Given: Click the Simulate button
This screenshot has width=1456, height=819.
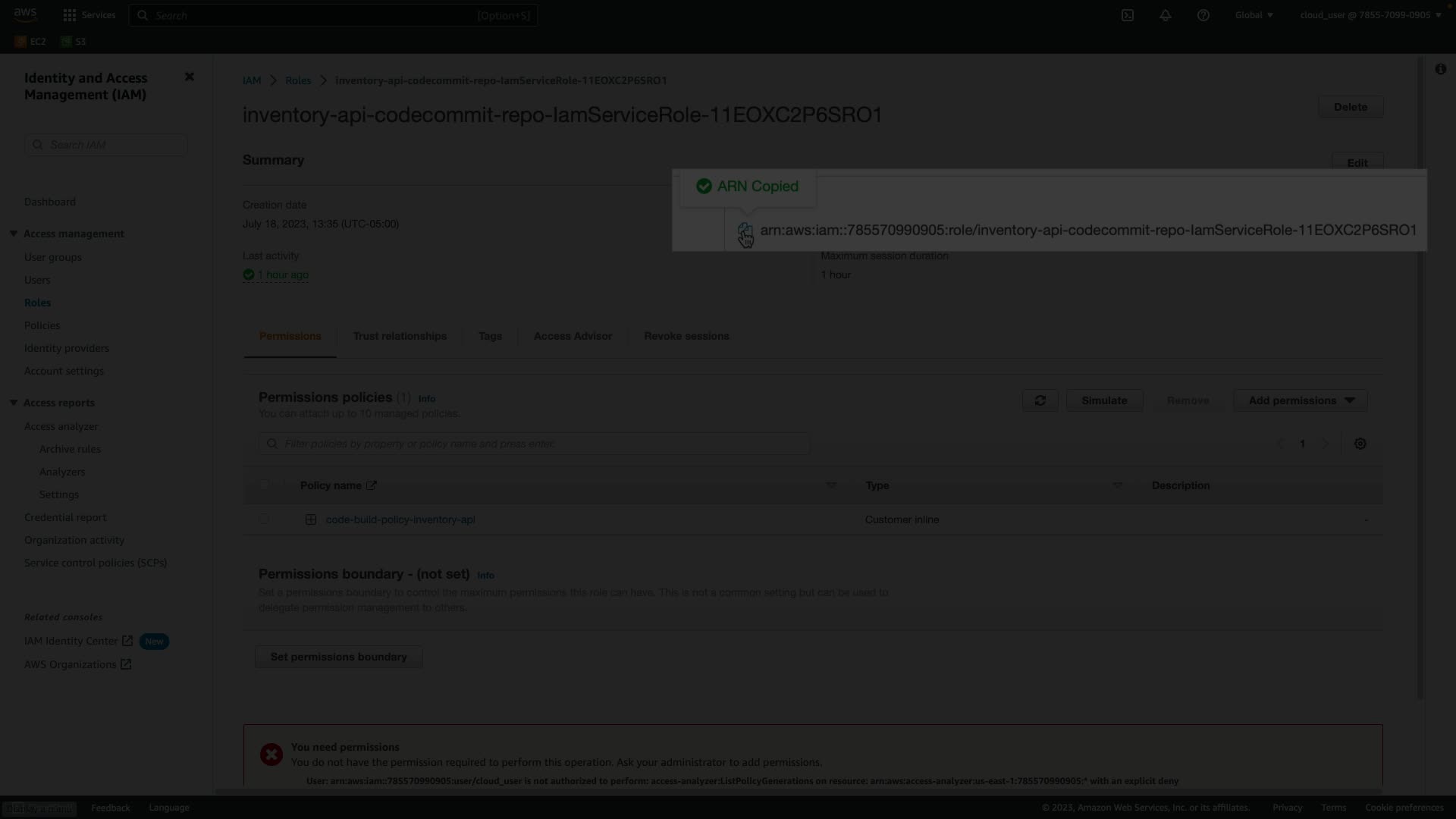Looking at the screenshot, I should [x=1104, y=400].
